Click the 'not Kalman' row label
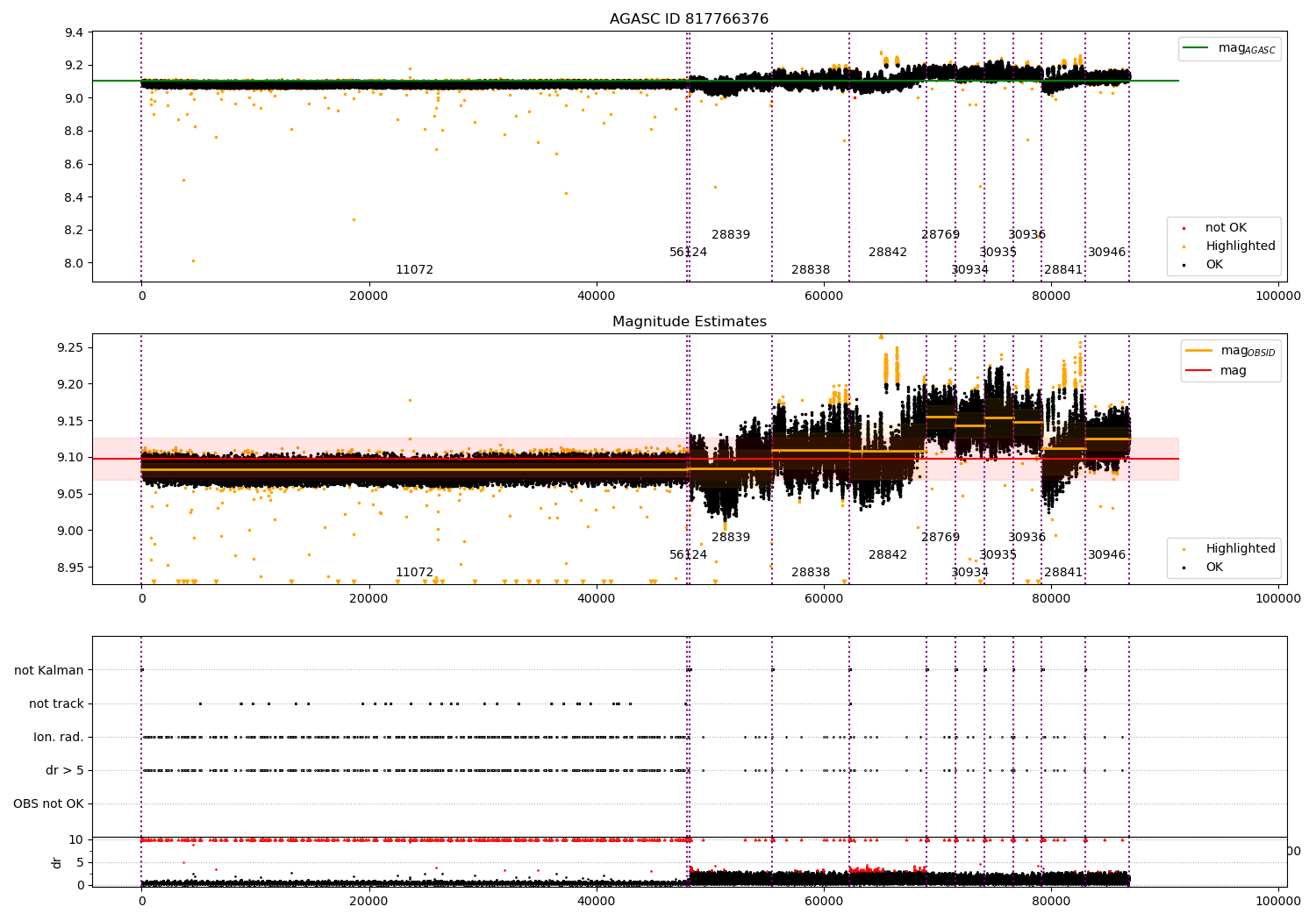The height and width of the screenshot is (921, 1316). pyautogui.click(x=49, y=671)
